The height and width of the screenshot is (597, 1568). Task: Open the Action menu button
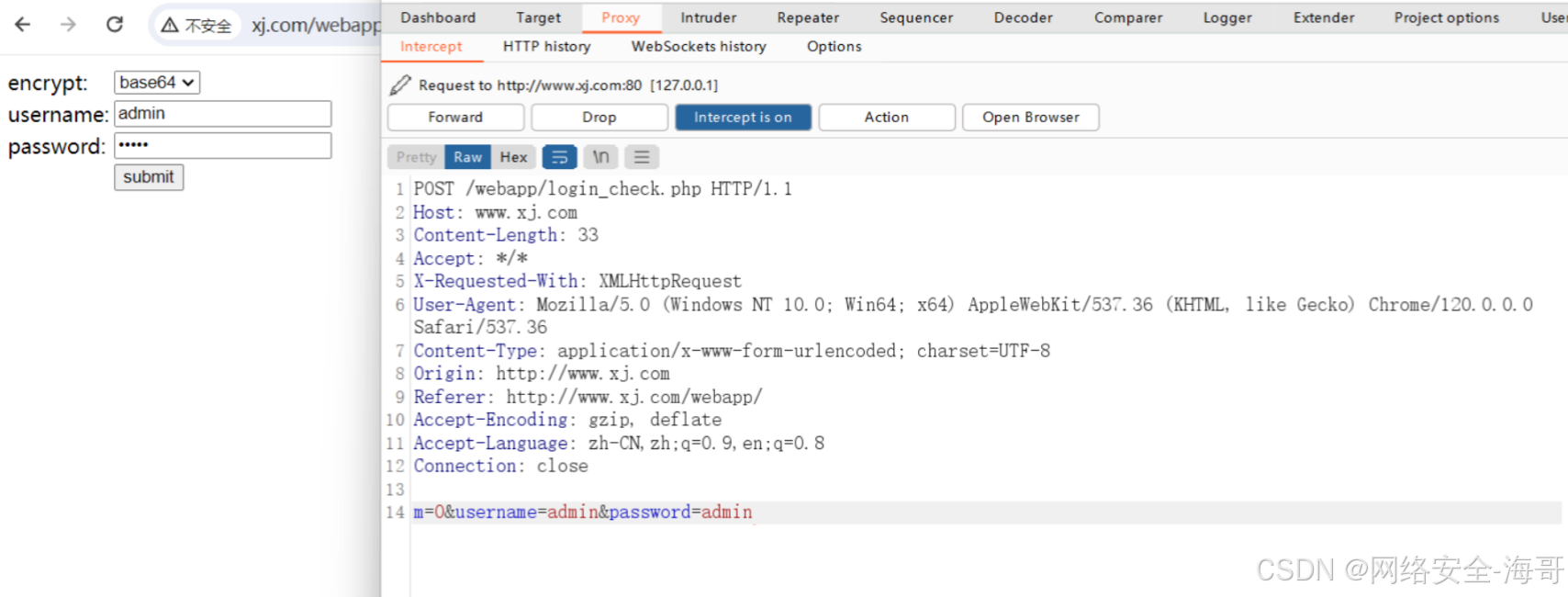pos(887,118)
